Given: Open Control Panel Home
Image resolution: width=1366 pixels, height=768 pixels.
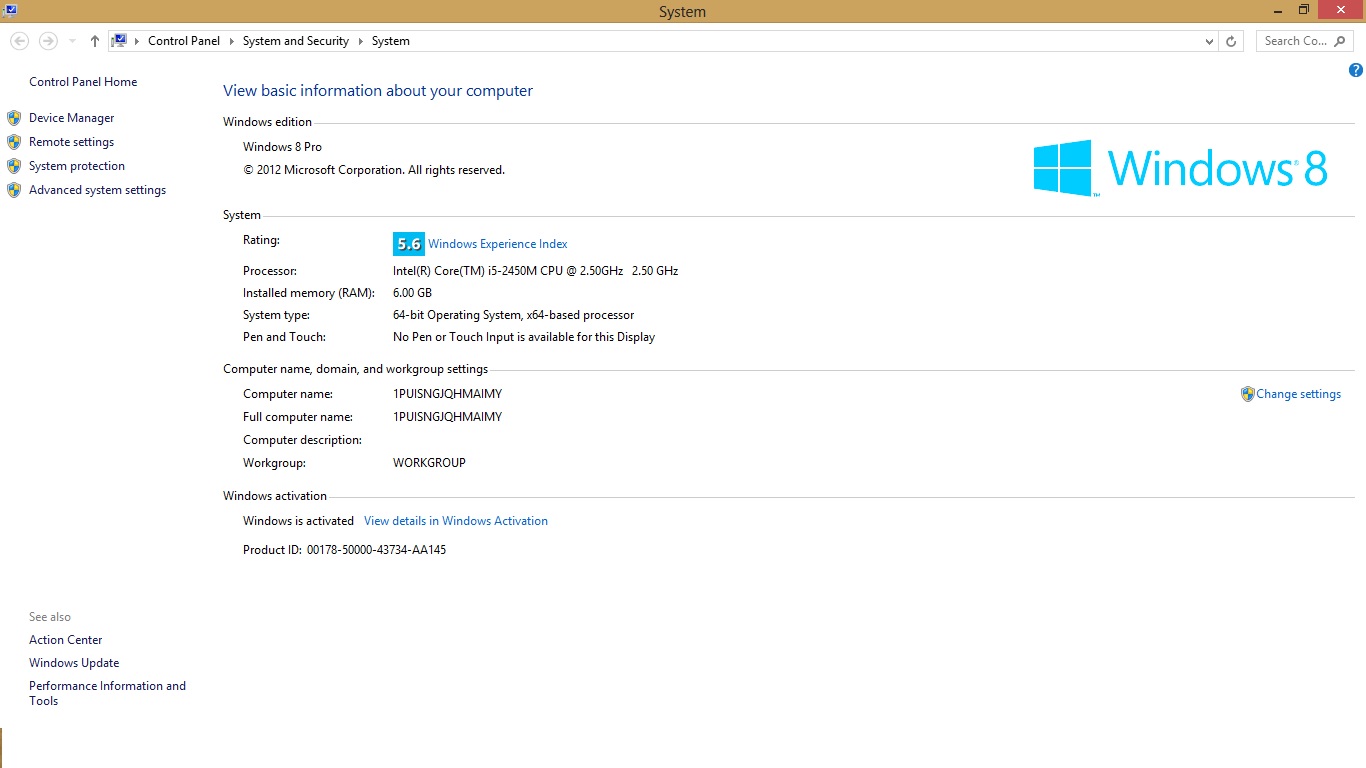Looking at the screenshot, I should click(x=83, y=82).
